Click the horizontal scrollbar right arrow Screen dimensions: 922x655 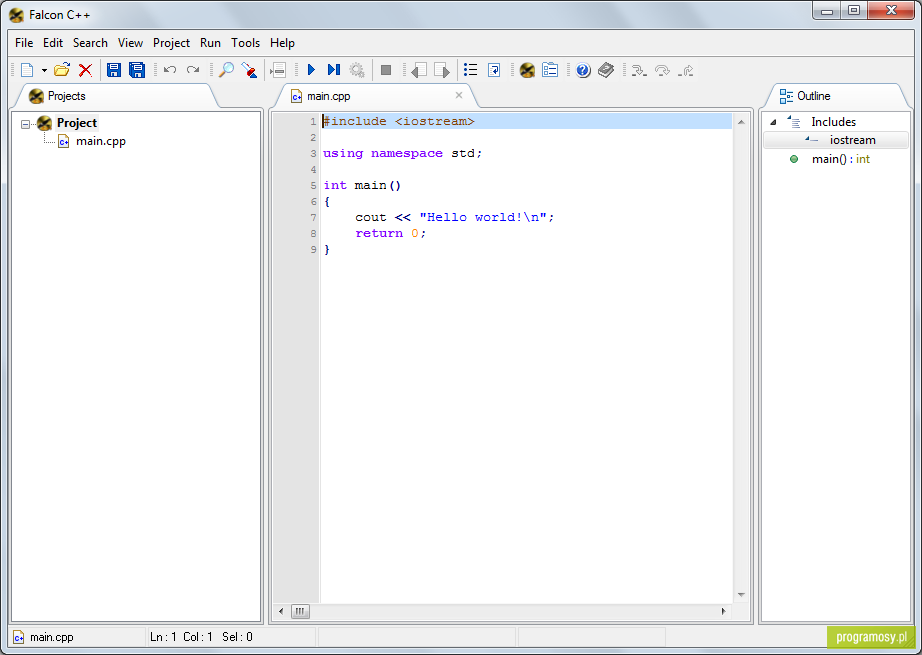(723, 611)
